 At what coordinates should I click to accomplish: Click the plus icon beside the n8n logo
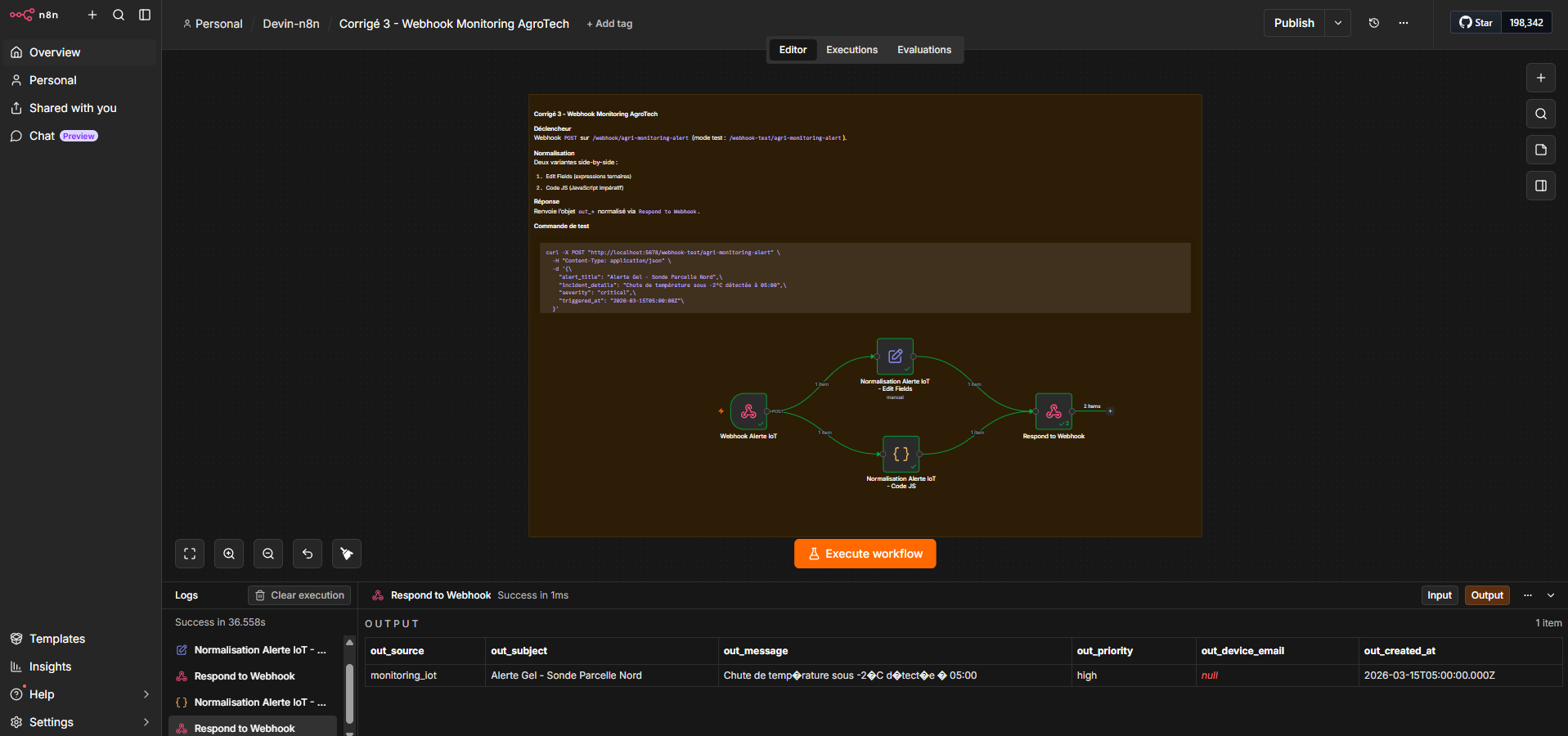pos(92,15)
